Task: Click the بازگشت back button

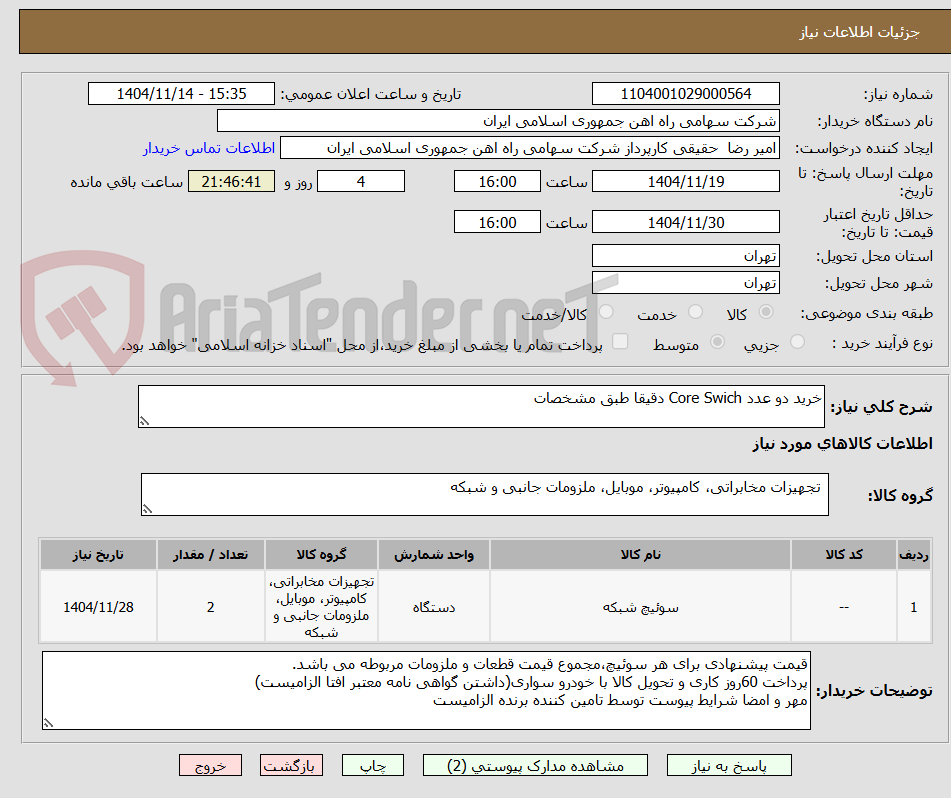Action: tap(291, 765)
